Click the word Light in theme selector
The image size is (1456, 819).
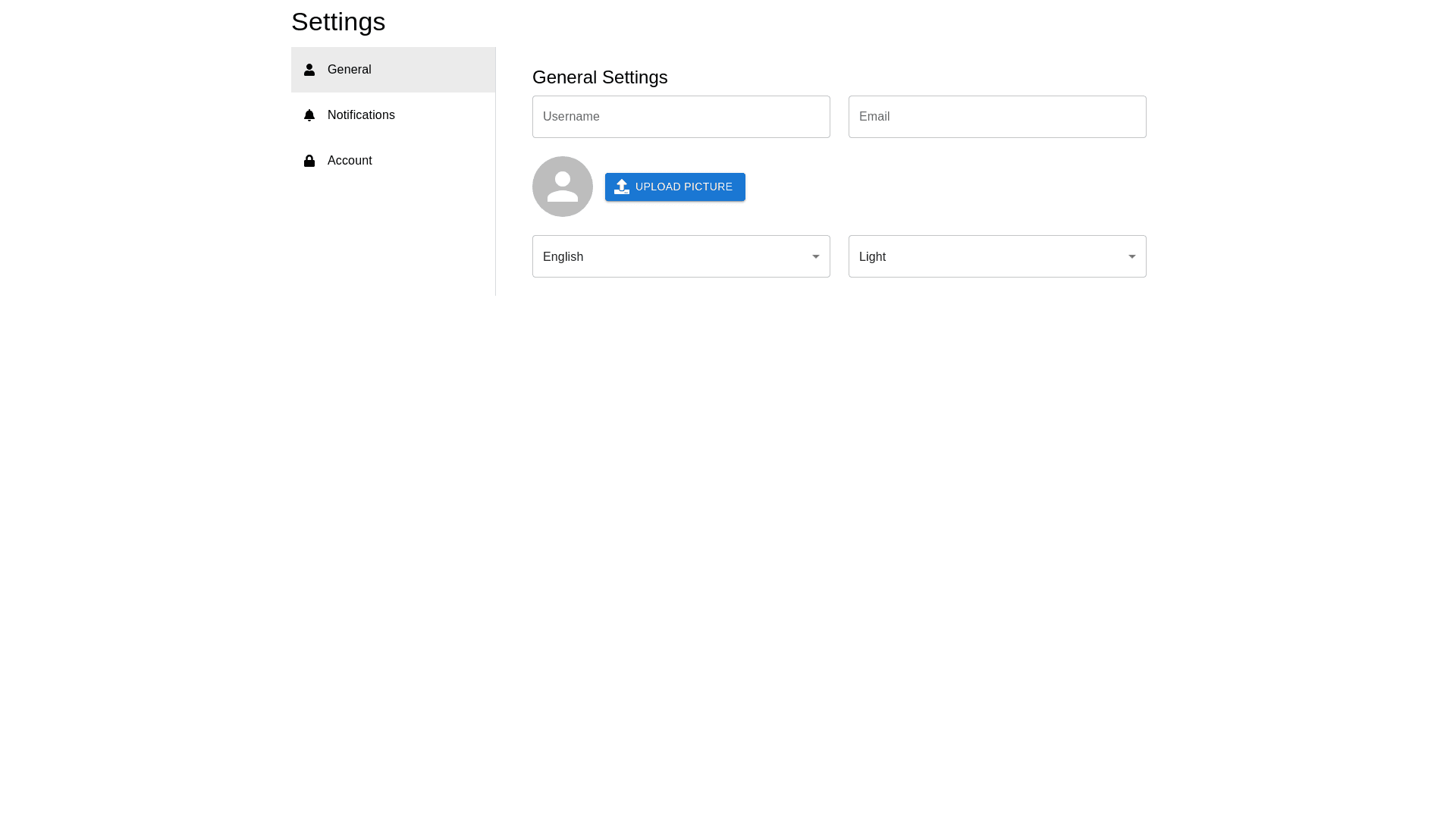872,257
